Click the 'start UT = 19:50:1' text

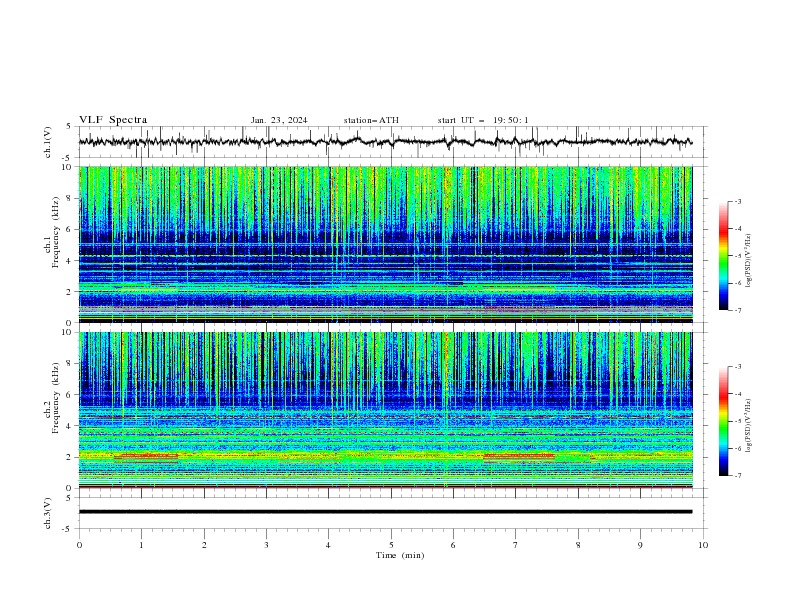tap(483, 120)
